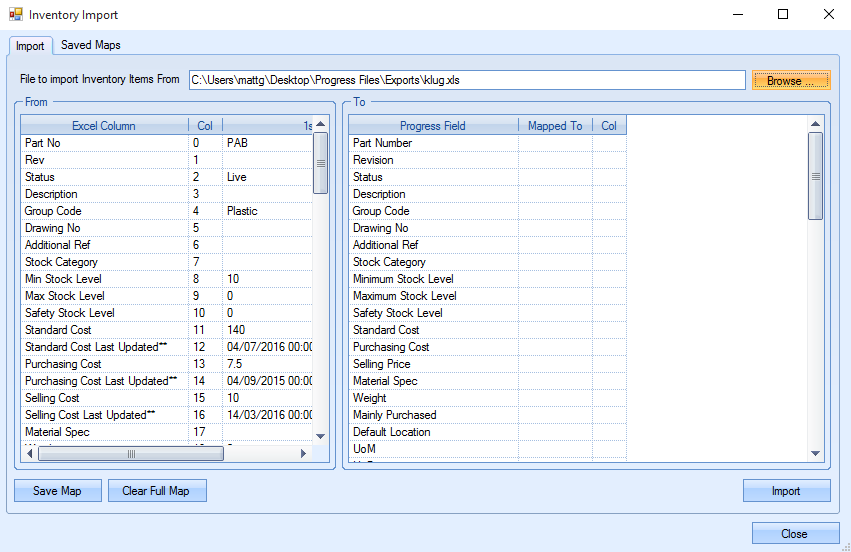Click the Mapped To column header
851x552 pixels.
[x=555, y=126]
